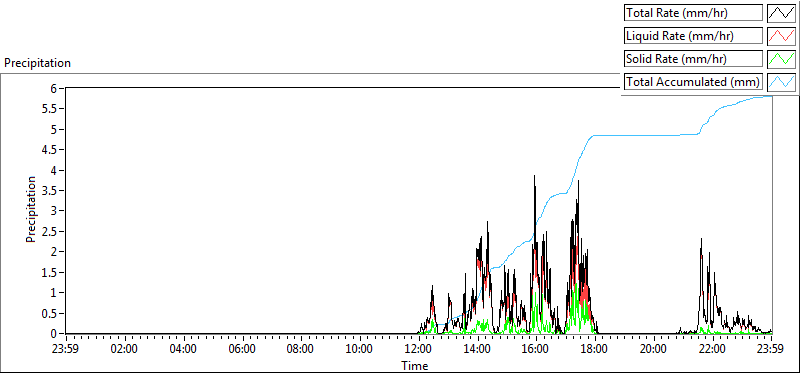Viewport: 800px width, 373px height.
Task: Click the Precipitation graph caption
Action: (37, 63)
